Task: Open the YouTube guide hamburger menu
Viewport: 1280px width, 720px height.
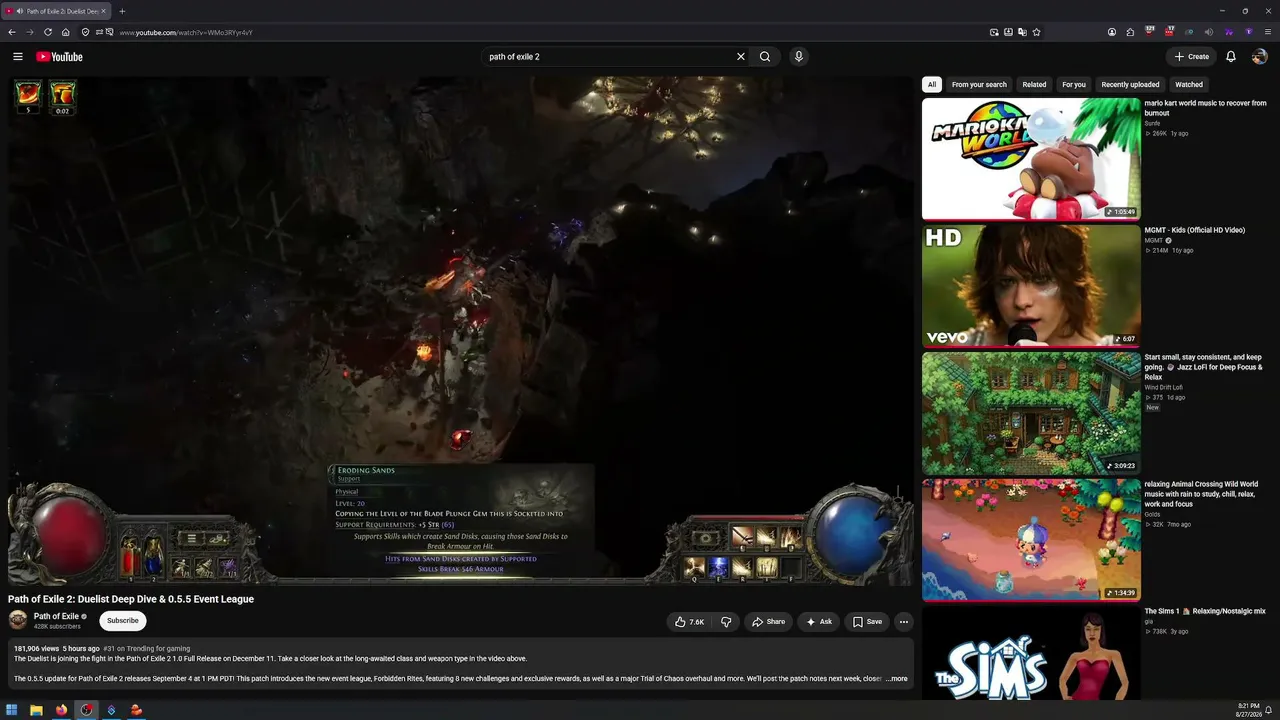Action: point(18,57)
